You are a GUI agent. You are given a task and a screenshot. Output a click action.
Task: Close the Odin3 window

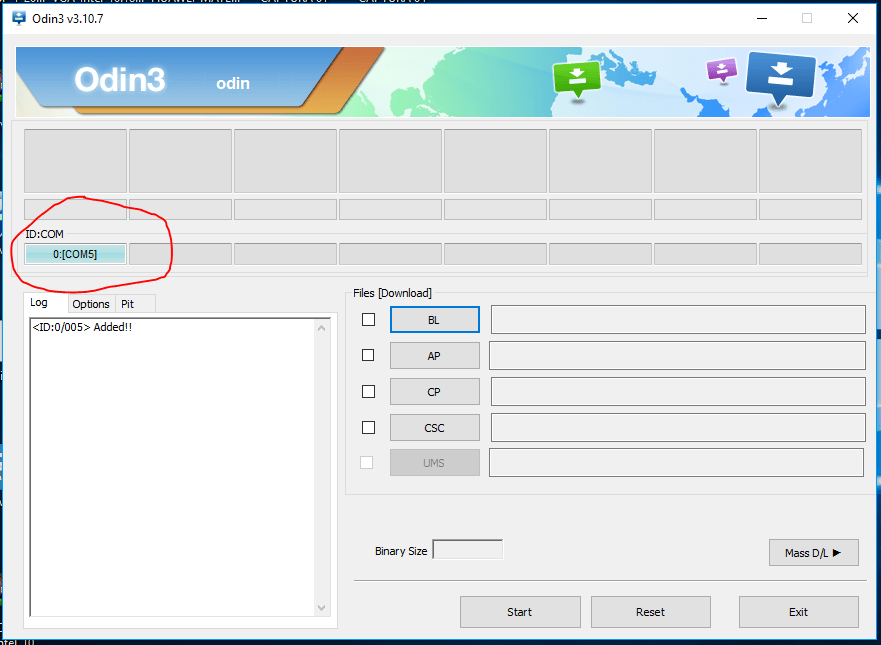pyautogui.click(x=852, y=18)
